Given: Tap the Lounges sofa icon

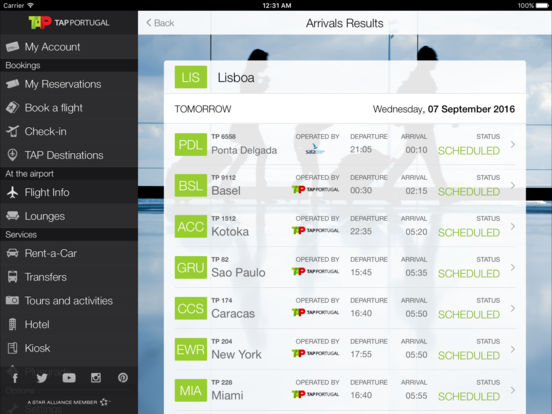Looking at the screenshot, I should coord(12,216).
